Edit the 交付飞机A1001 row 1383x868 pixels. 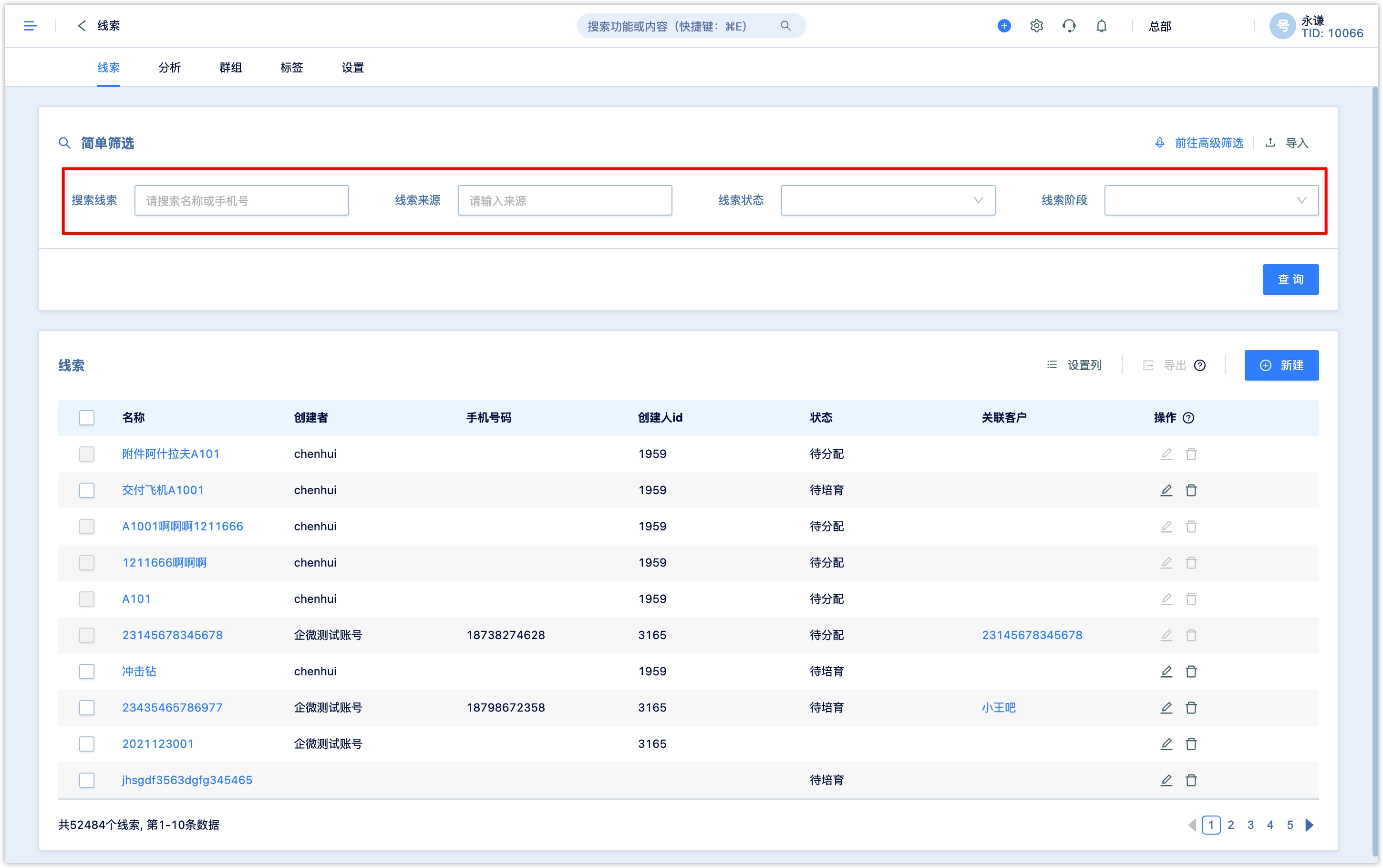1166,490
